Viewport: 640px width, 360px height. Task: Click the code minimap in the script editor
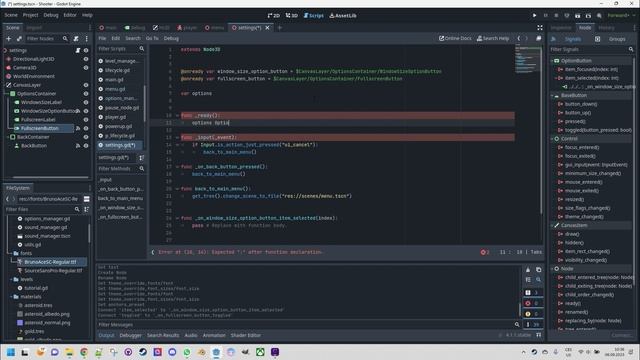tap(527, 60)
